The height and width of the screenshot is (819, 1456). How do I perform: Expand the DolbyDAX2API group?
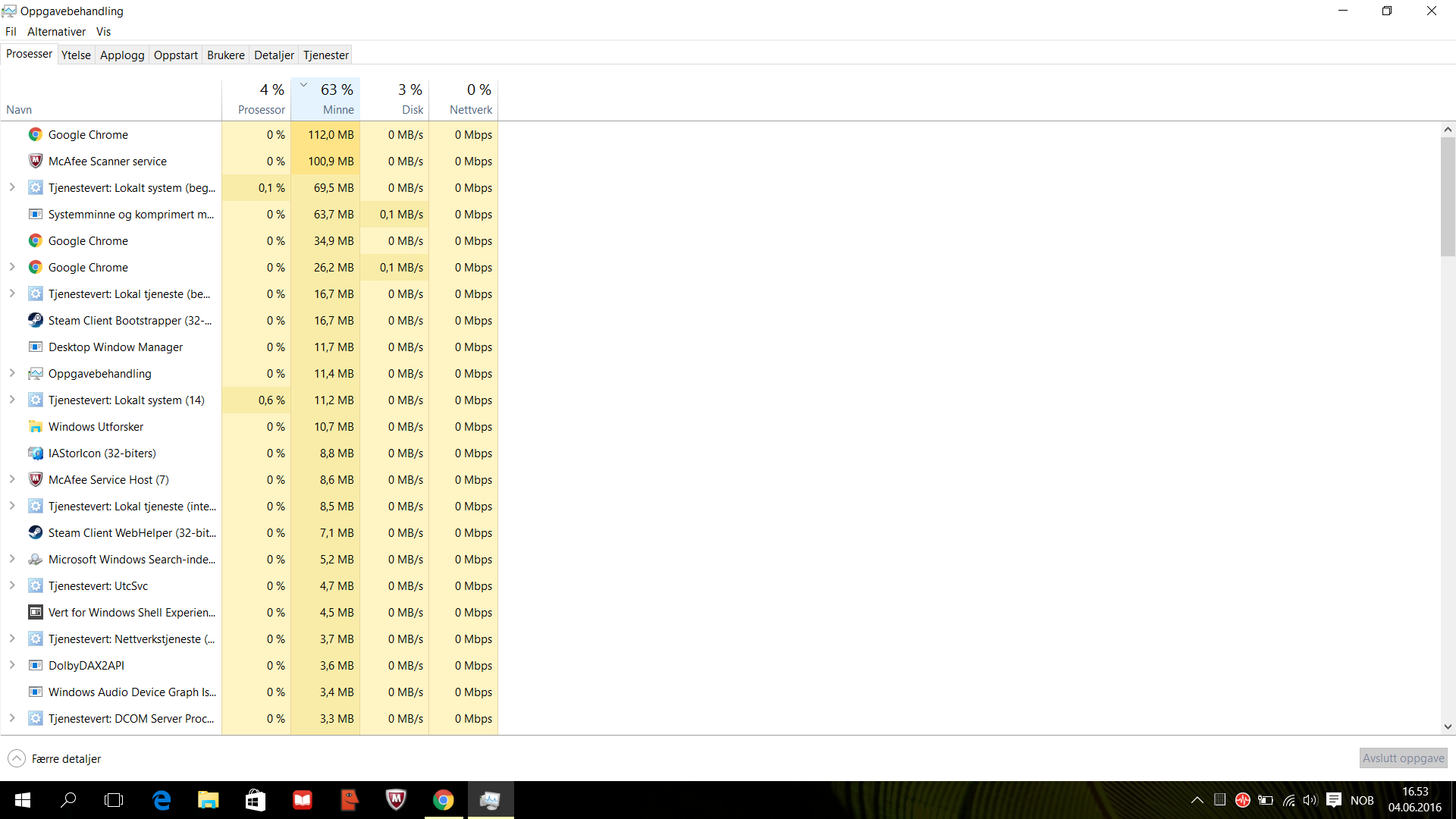point(12,665)
